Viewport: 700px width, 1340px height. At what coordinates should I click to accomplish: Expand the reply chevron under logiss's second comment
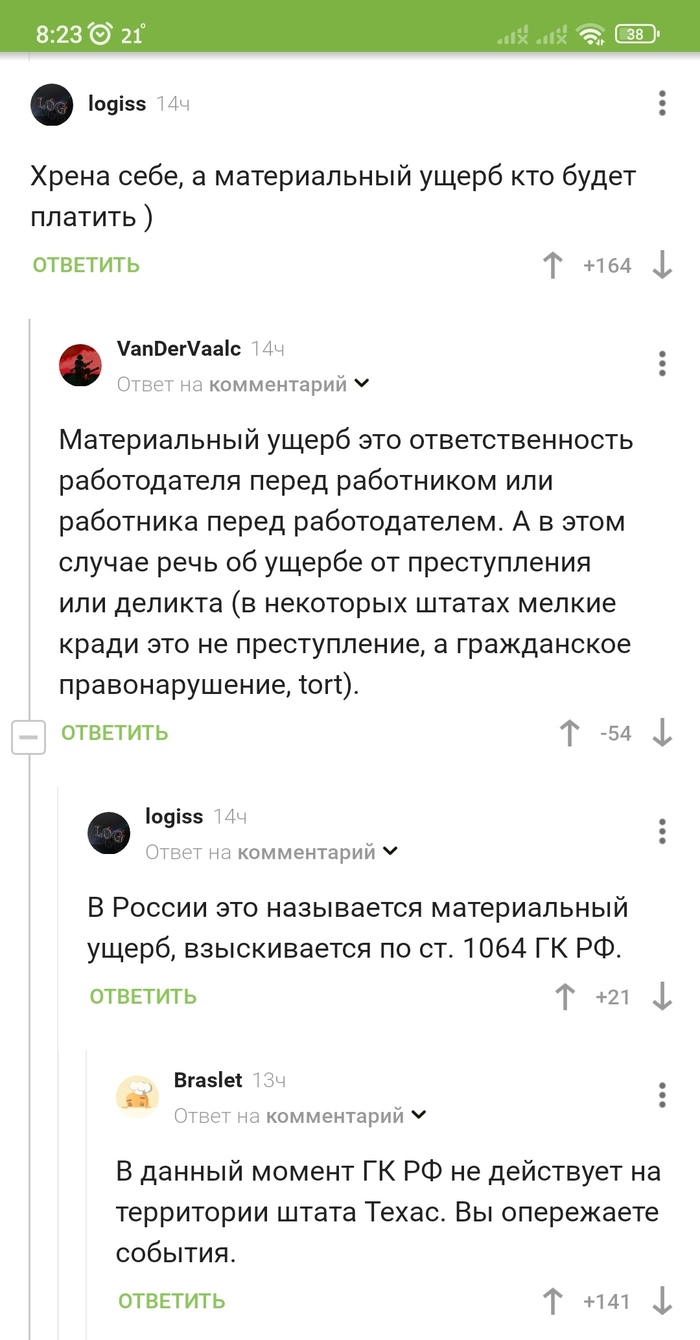click(390, 850)
